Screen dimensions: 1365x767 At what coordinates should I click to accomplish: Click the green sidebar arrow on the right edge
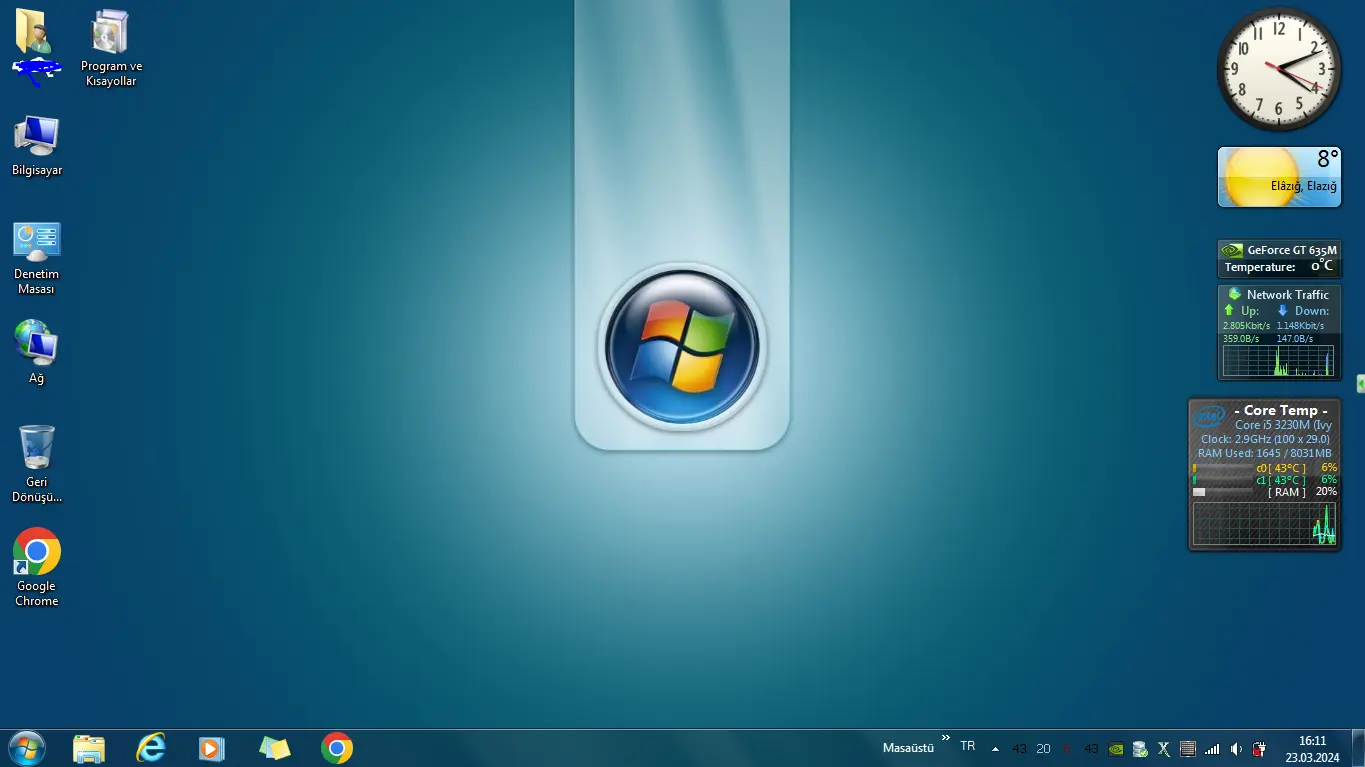tap(1360, 384)
